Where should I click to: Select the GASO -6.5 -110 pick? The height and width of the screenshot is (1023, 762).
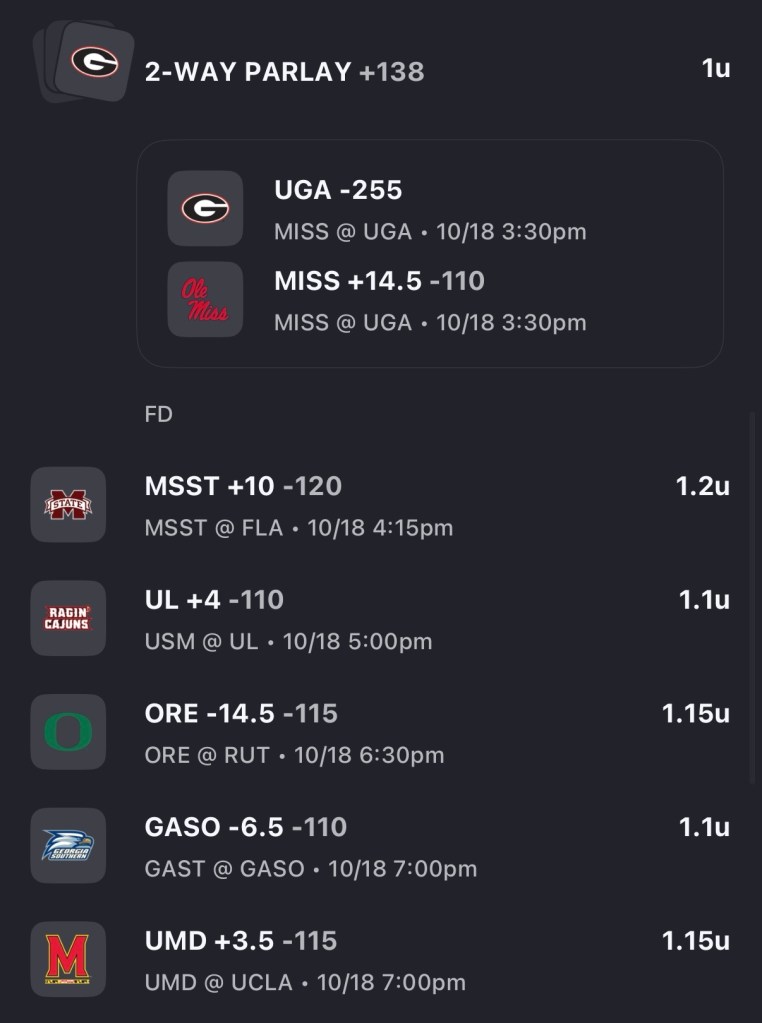246,828
